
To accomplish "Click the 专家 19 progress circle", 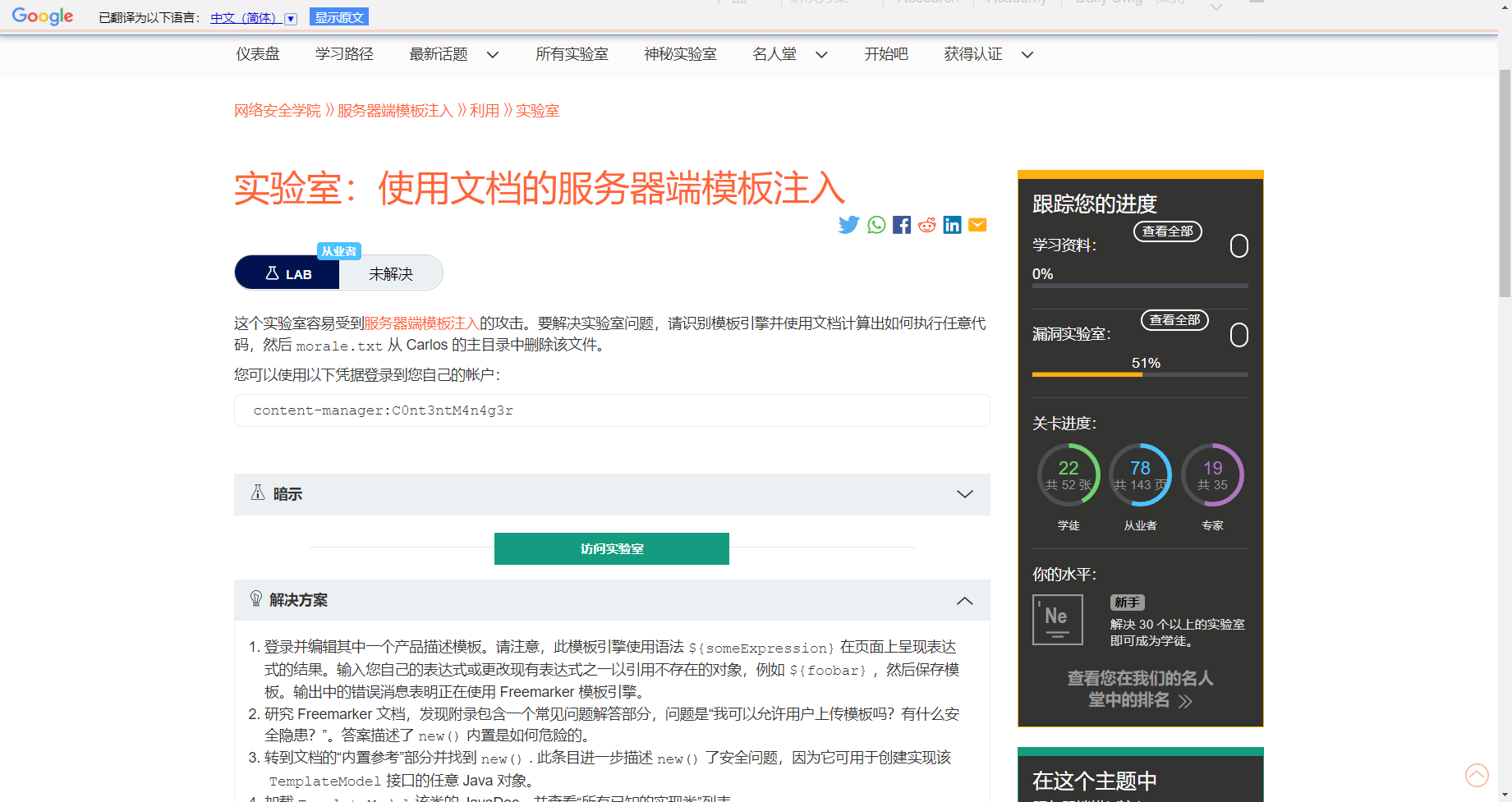I will tap(1212, 475).
